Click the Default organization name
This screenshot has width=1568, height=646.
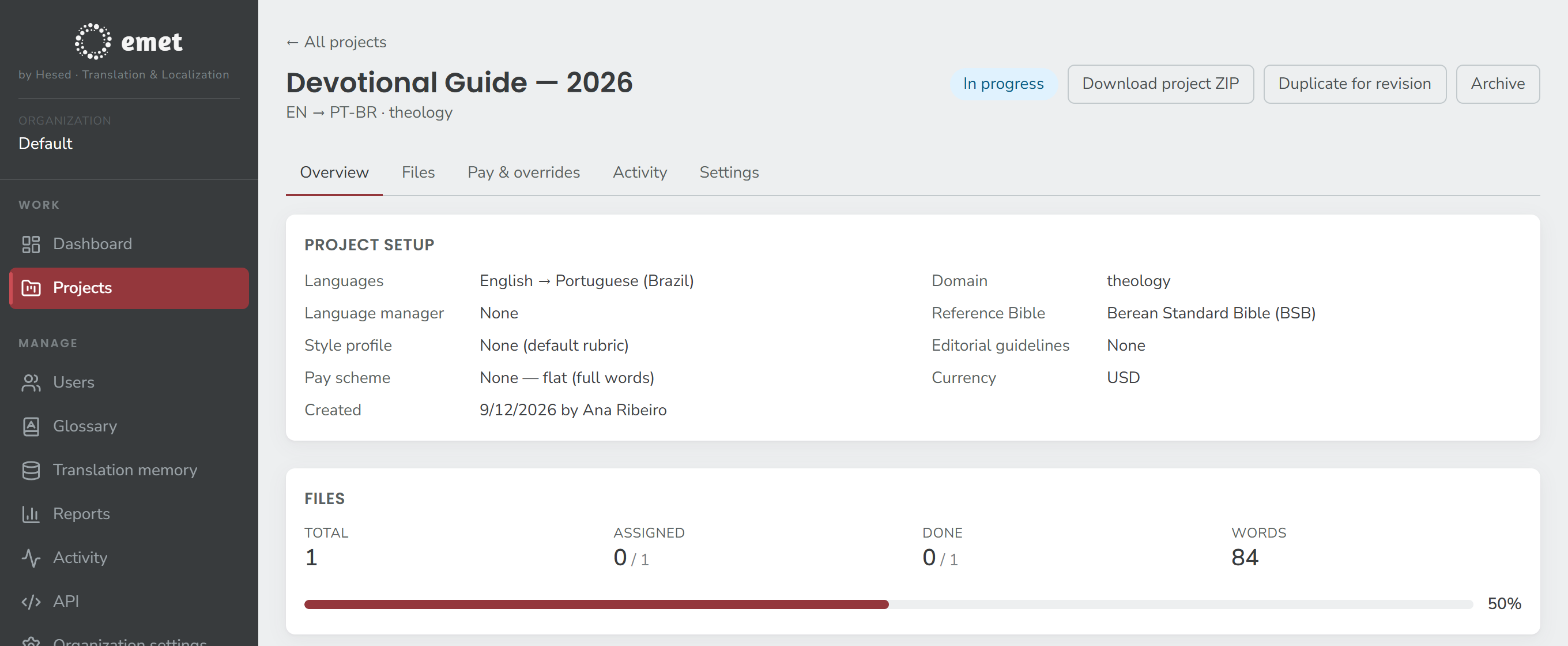(x=46, y=144)
